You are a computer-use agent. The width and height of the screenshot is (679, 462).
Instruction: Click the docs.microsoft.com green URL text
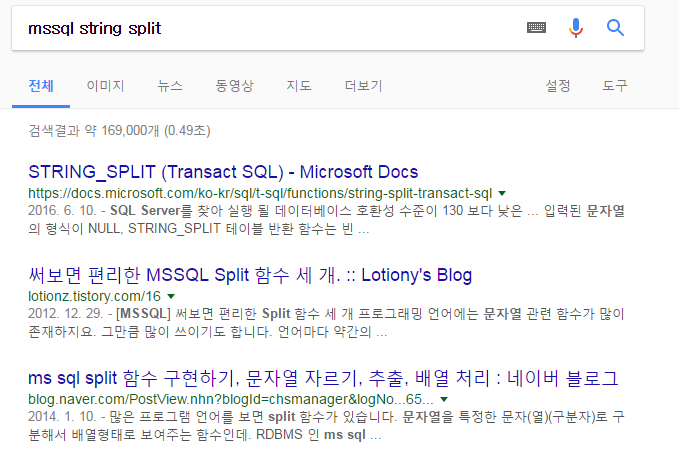tap(260, 193)
